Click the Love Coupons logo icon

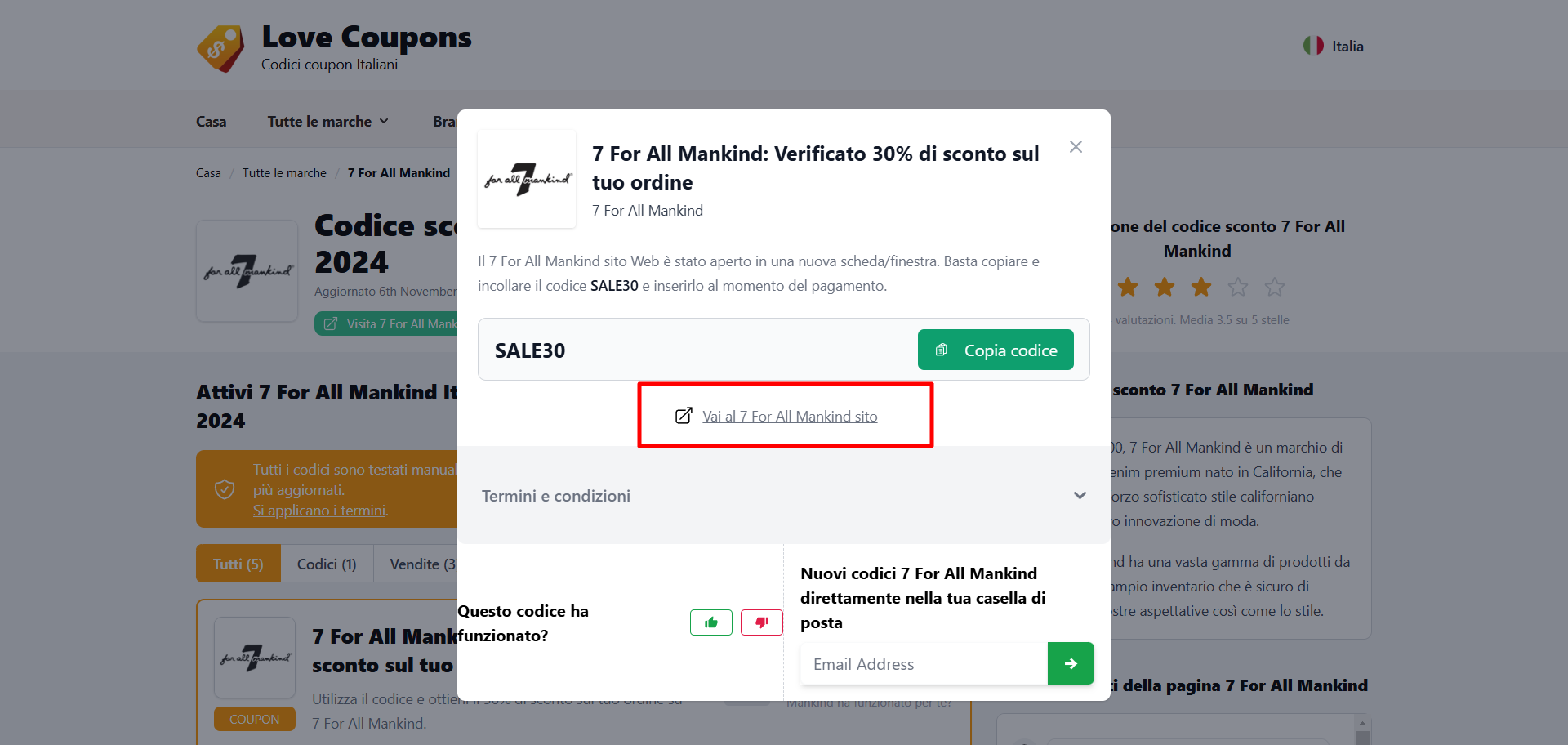(x=220, y=48)
